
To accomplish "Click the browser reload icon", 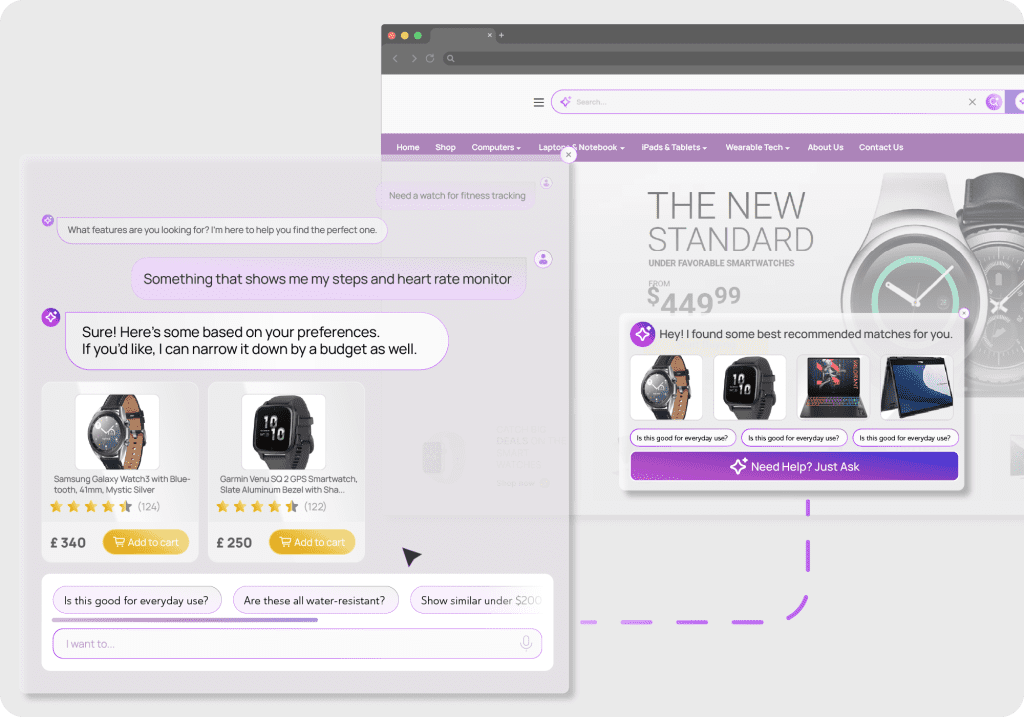I will (x=430, y=58).
